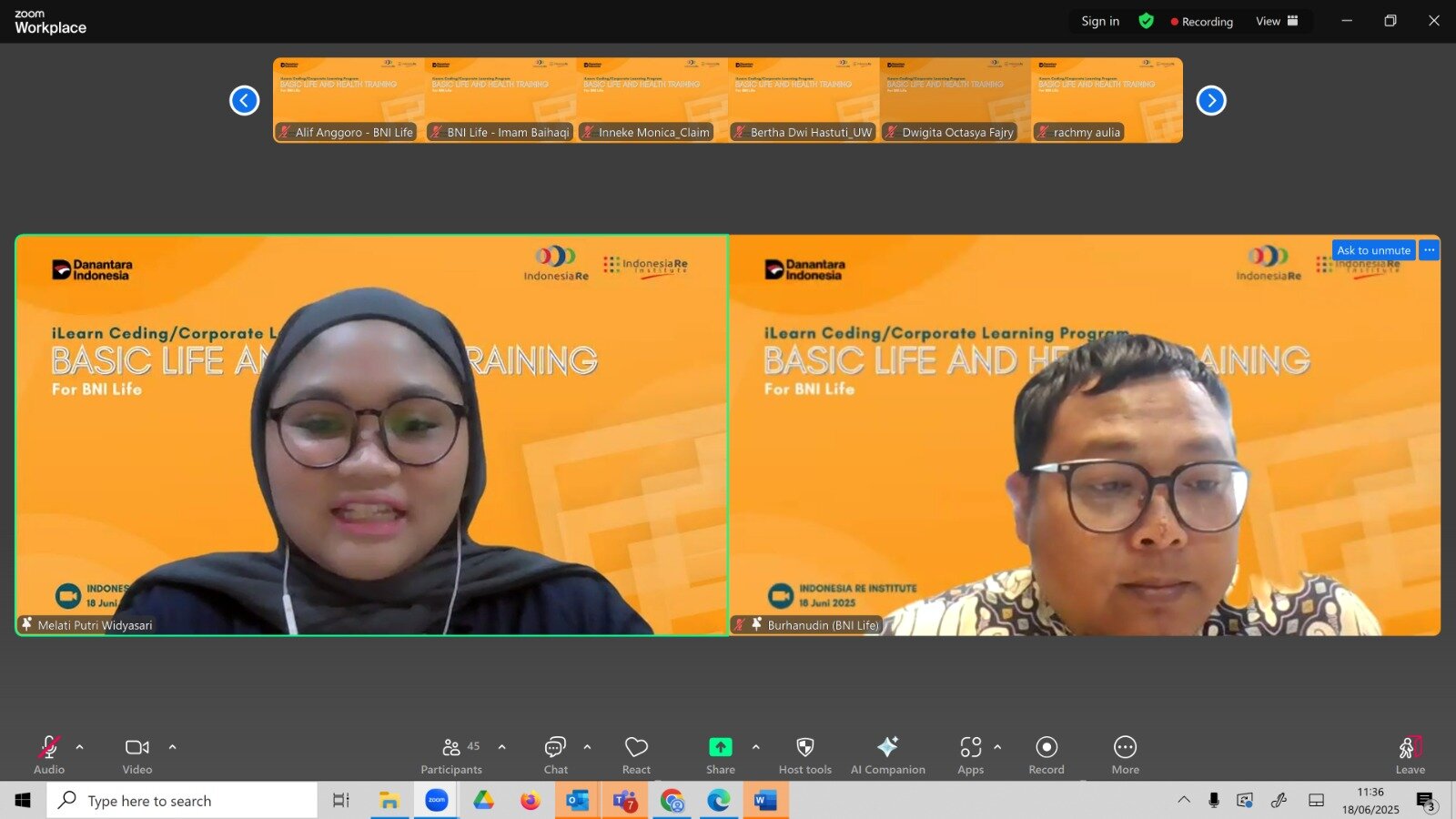Open the Chat panel
Image resolution: width=1456 pixels, height=819 pixels.
[x=555, y=755]
